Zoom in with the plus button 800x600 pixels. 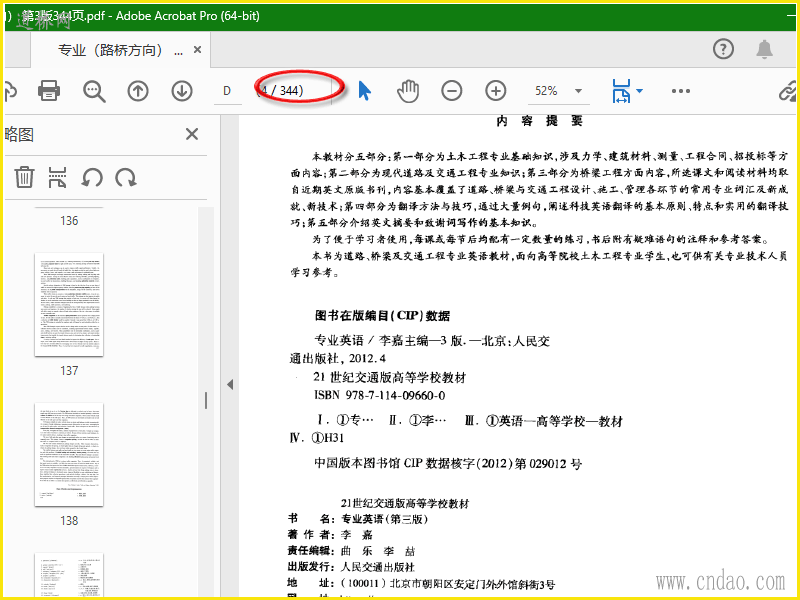[x=495, y=91]
